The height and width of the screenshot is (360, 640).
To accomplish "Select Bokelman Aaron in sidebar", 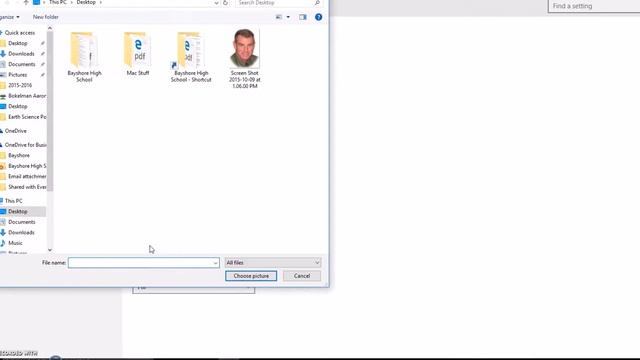I will coord(27,96).
